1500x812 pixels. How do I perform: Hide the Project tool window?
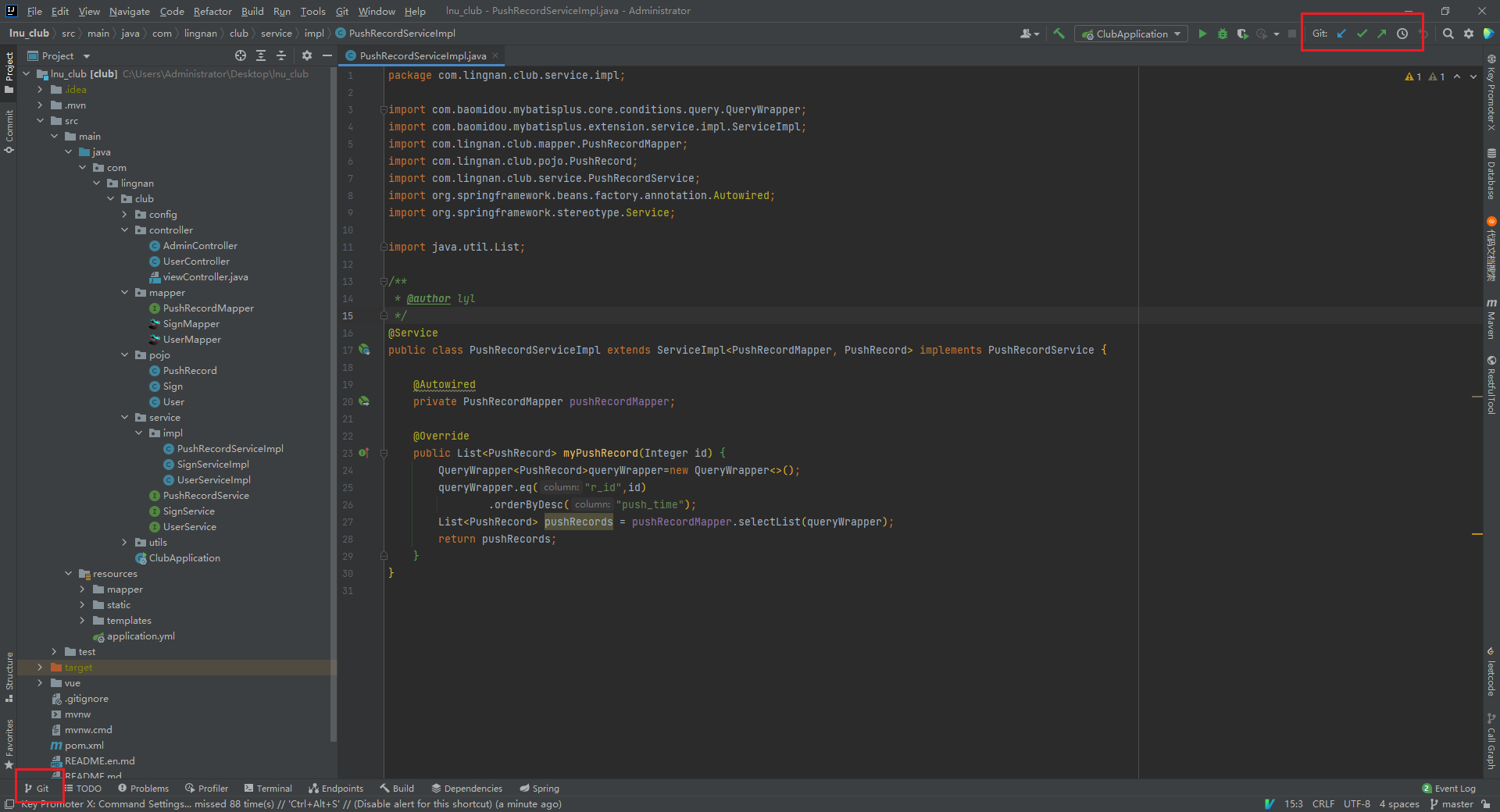click(x=327, y=55)
